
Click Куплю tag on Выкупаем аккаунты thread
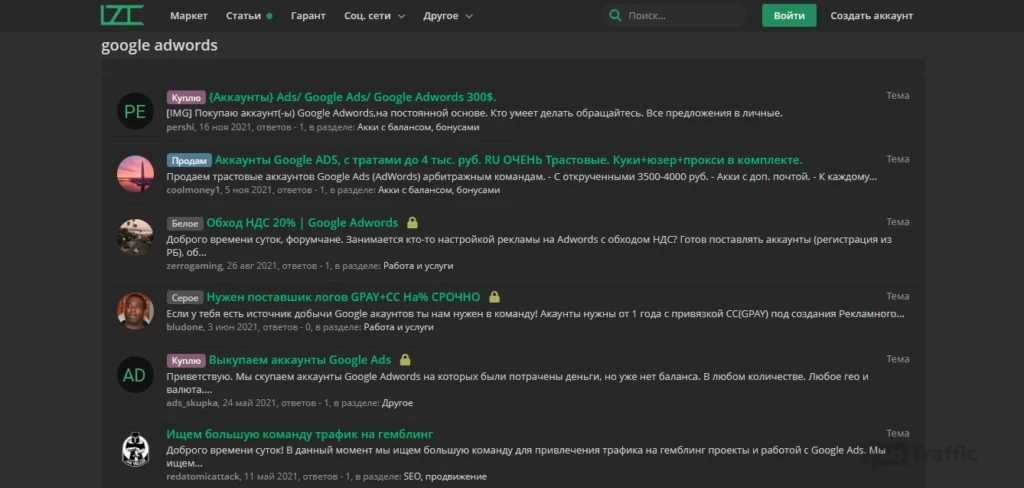[x=186, y=360]
